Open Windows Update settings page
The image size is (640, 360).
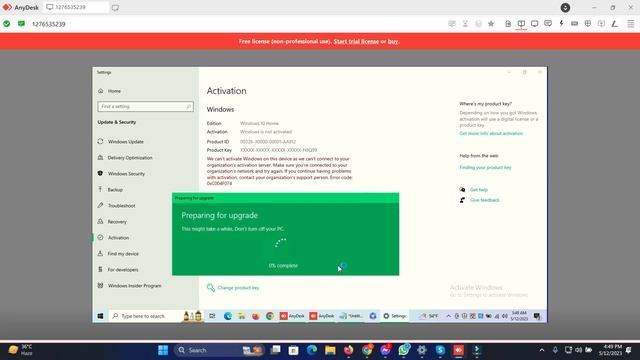click(x=121, y=142)
